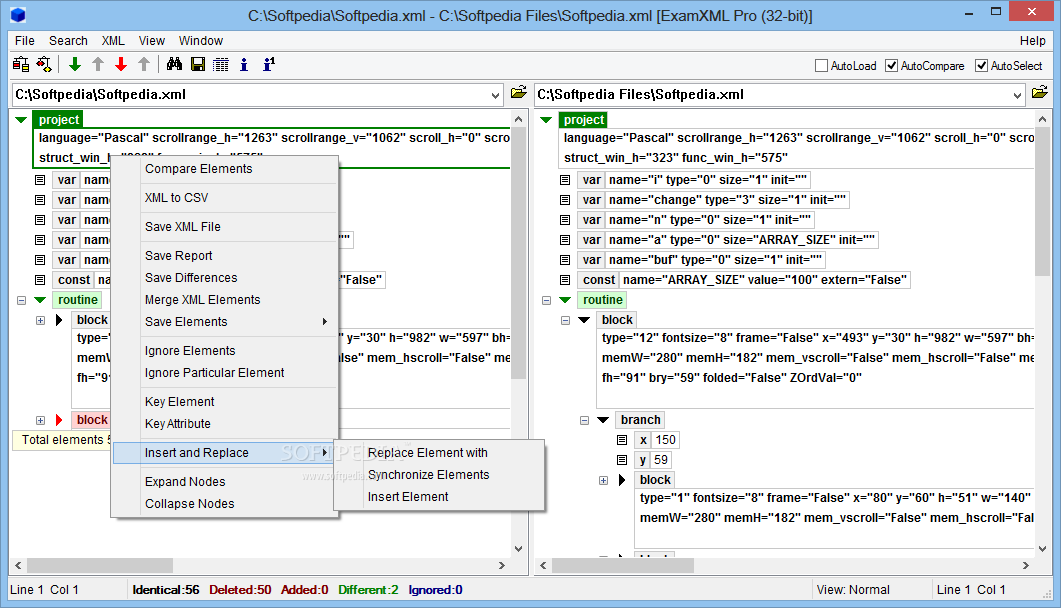
Task: Collapse right branch node minus box
Action: click(x=585, y=421)
